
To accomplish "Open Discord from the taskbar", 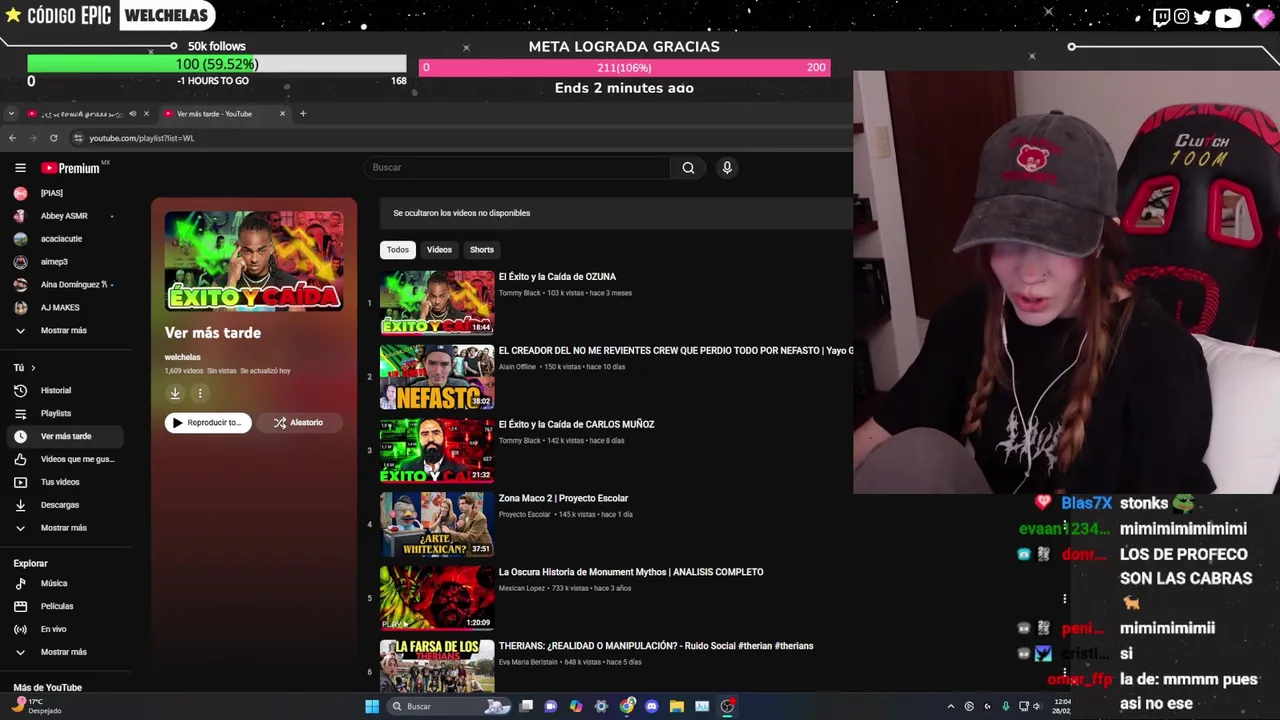I will (652, 706).
